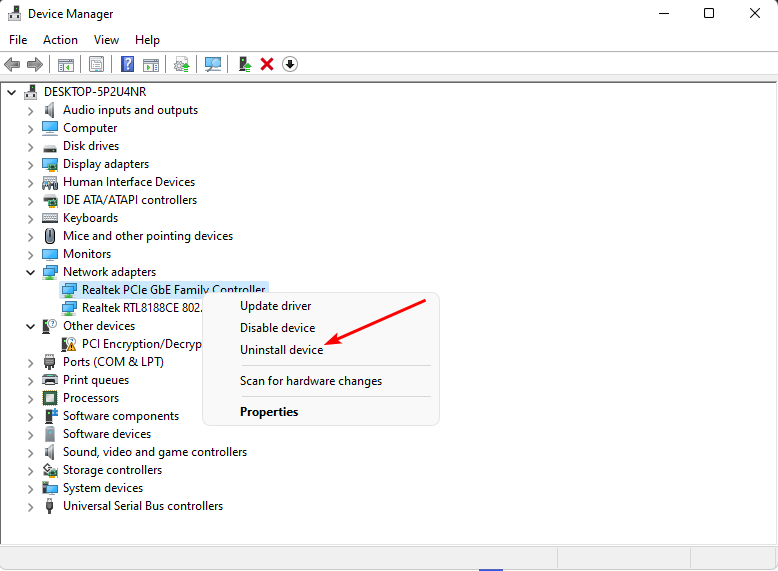Choose Scan for hardware changes in context menu

pyautogui.click(x=311, y=381)
